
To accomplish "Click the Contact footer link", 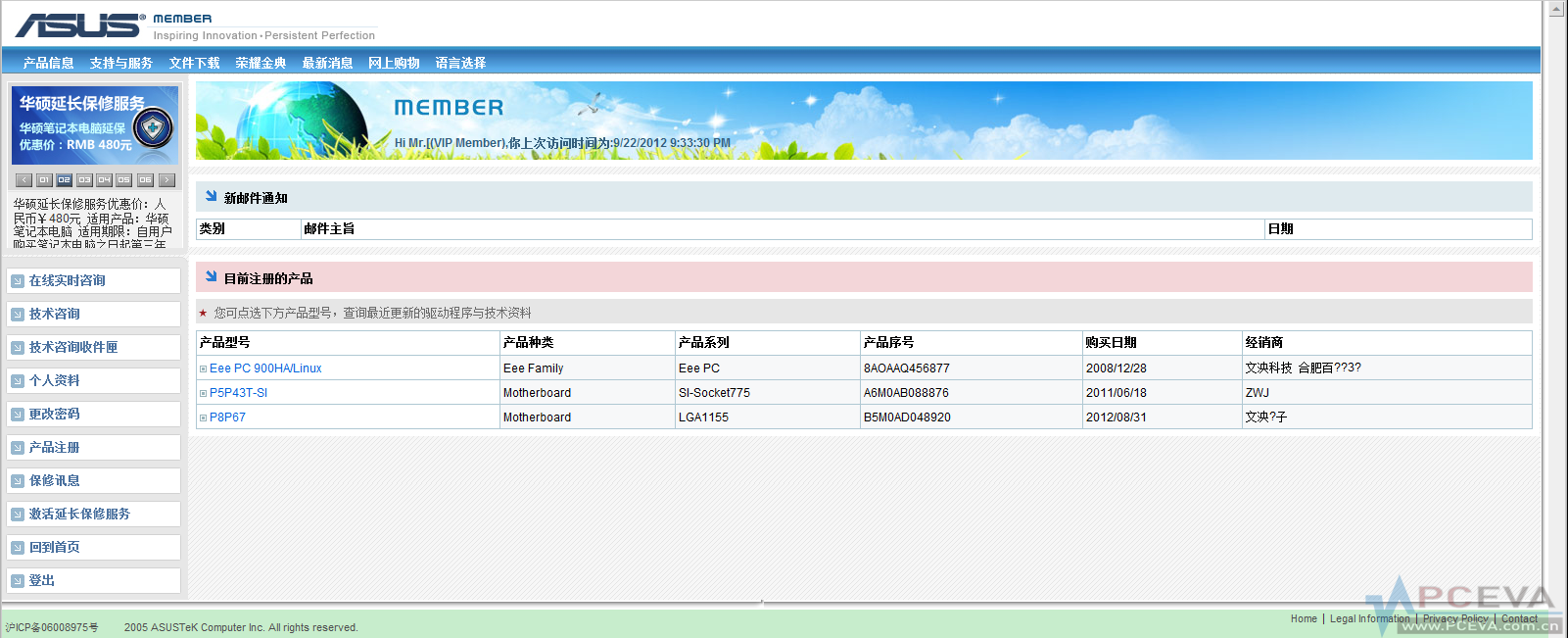I will click(1520, 618).
